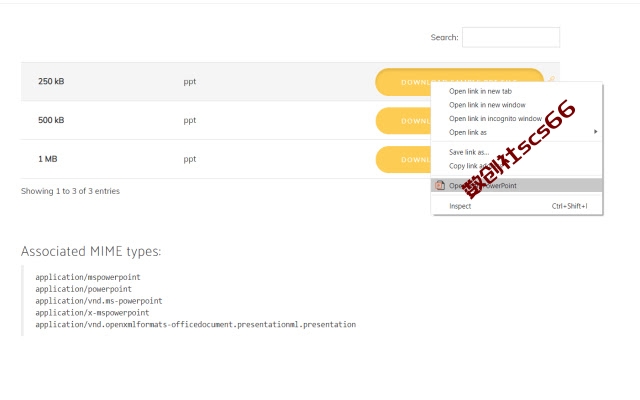Click the Search: label

click(x=444, y=38)
